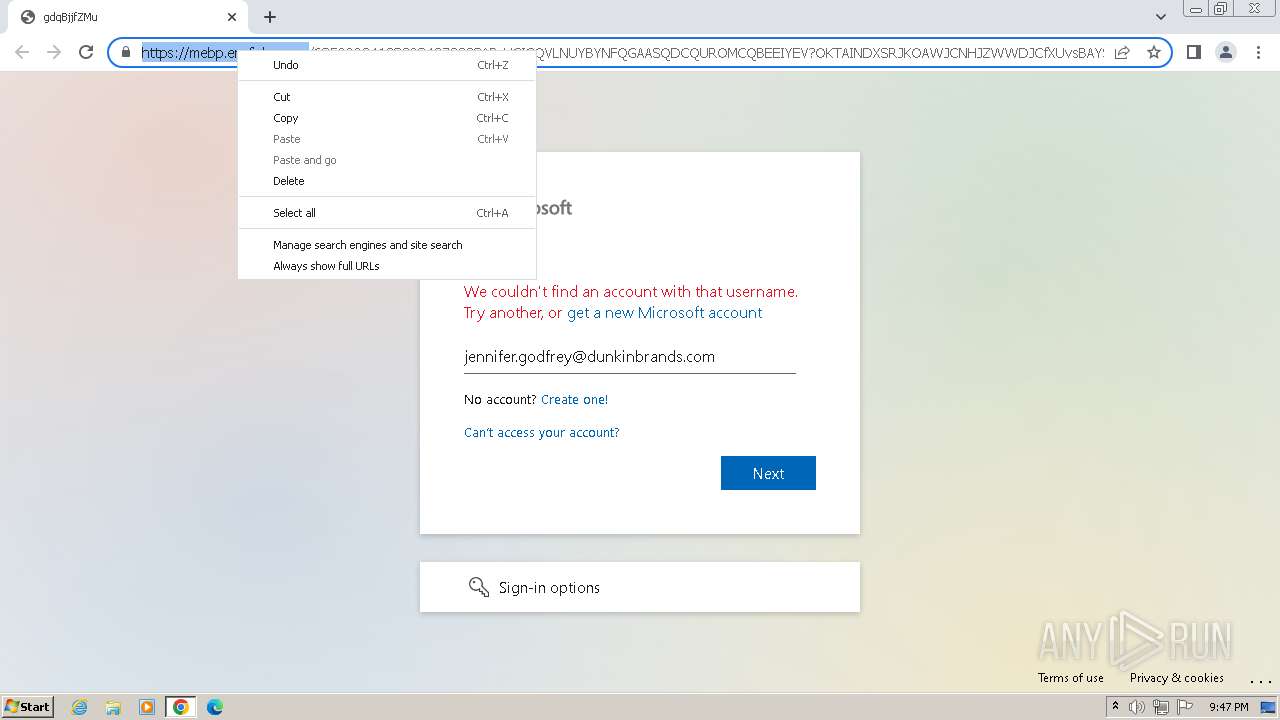This screenshot has height=720, width=1280.
Task: Open the Terms of use link
Action: (1070, 678)
